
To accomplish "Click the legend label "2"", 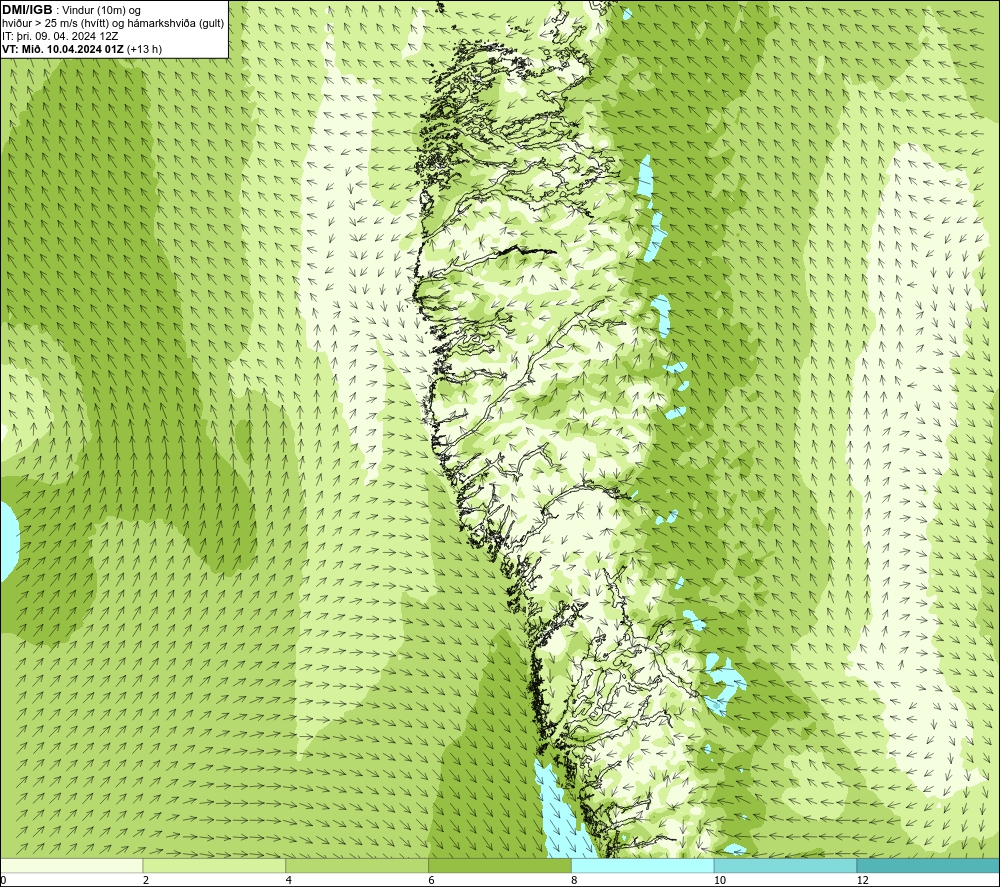I will click(146, 880).
